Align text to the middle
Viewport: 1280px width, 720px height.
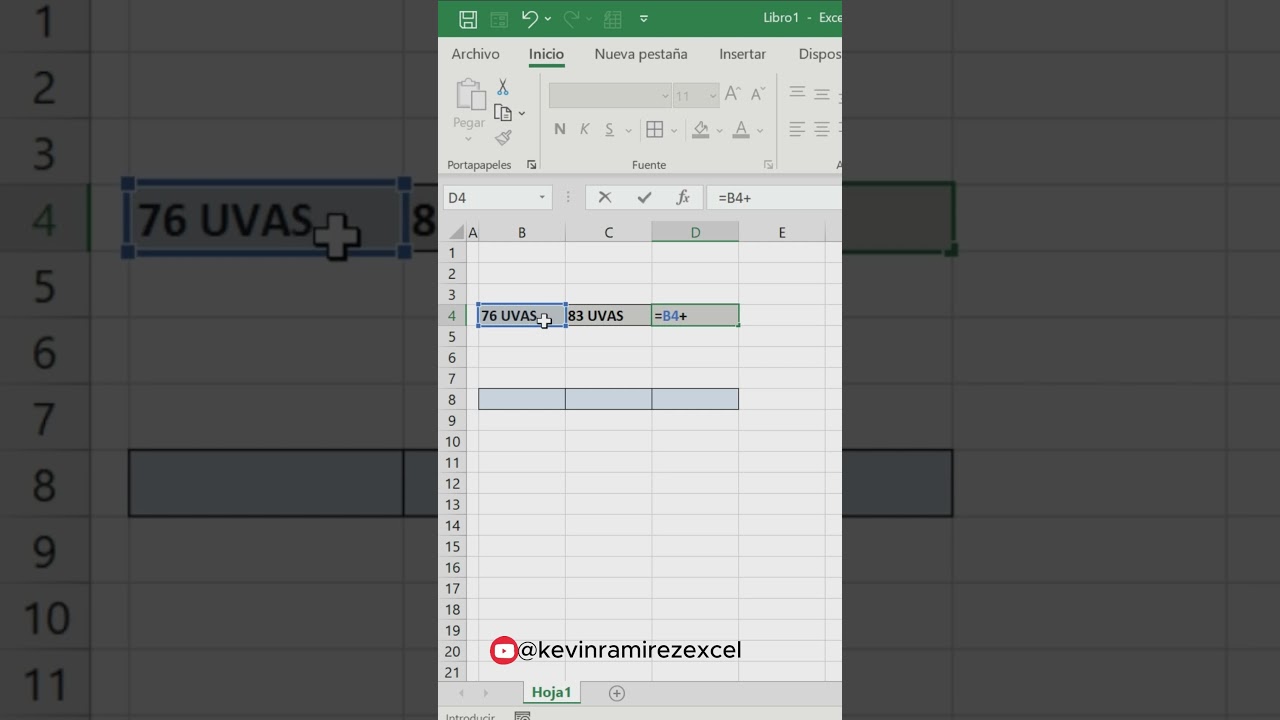(x=821, y=94)
